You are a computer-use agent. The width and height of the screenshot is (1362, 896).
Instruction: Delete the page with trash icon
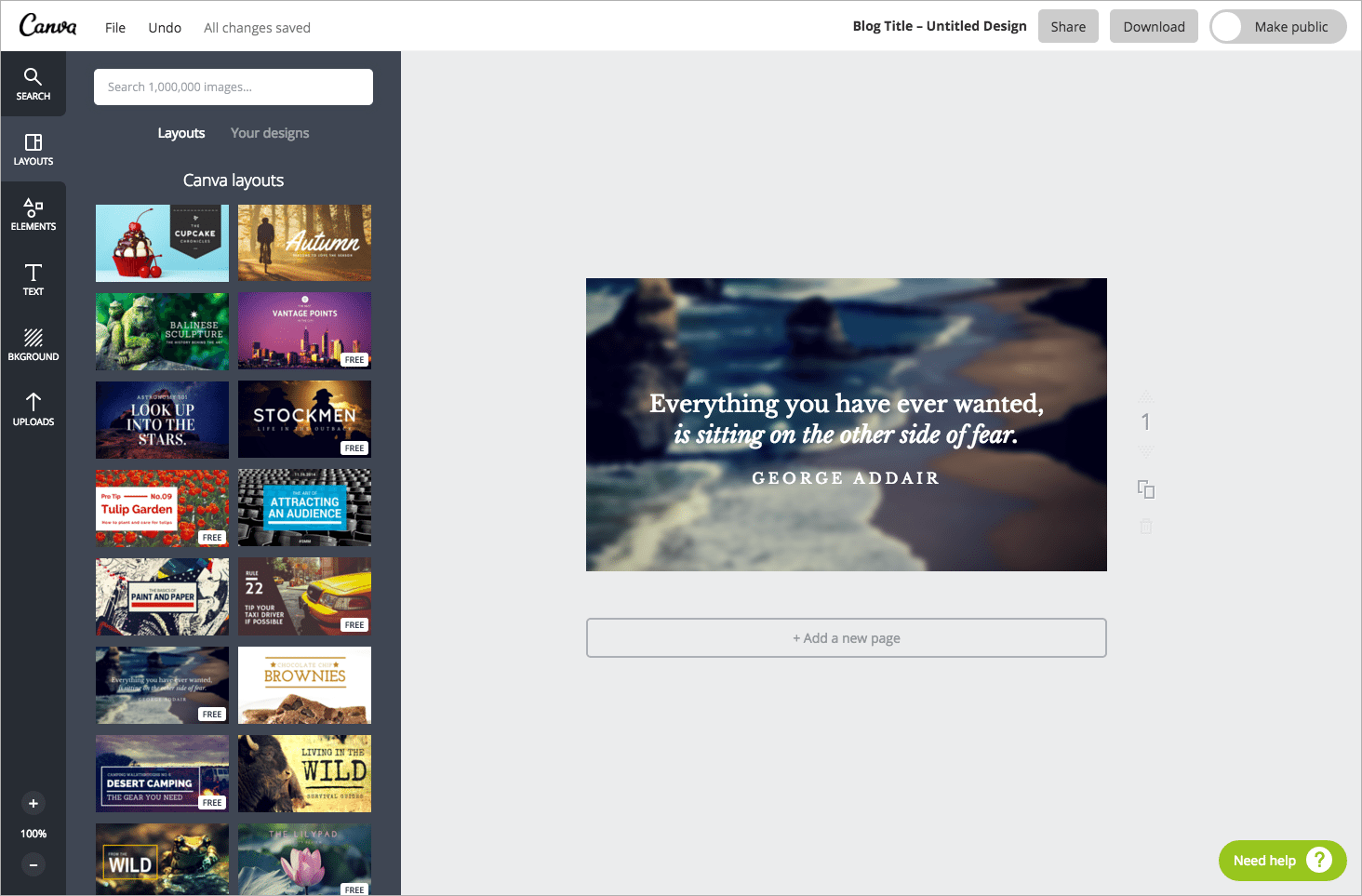click(x=1146, y=527)
